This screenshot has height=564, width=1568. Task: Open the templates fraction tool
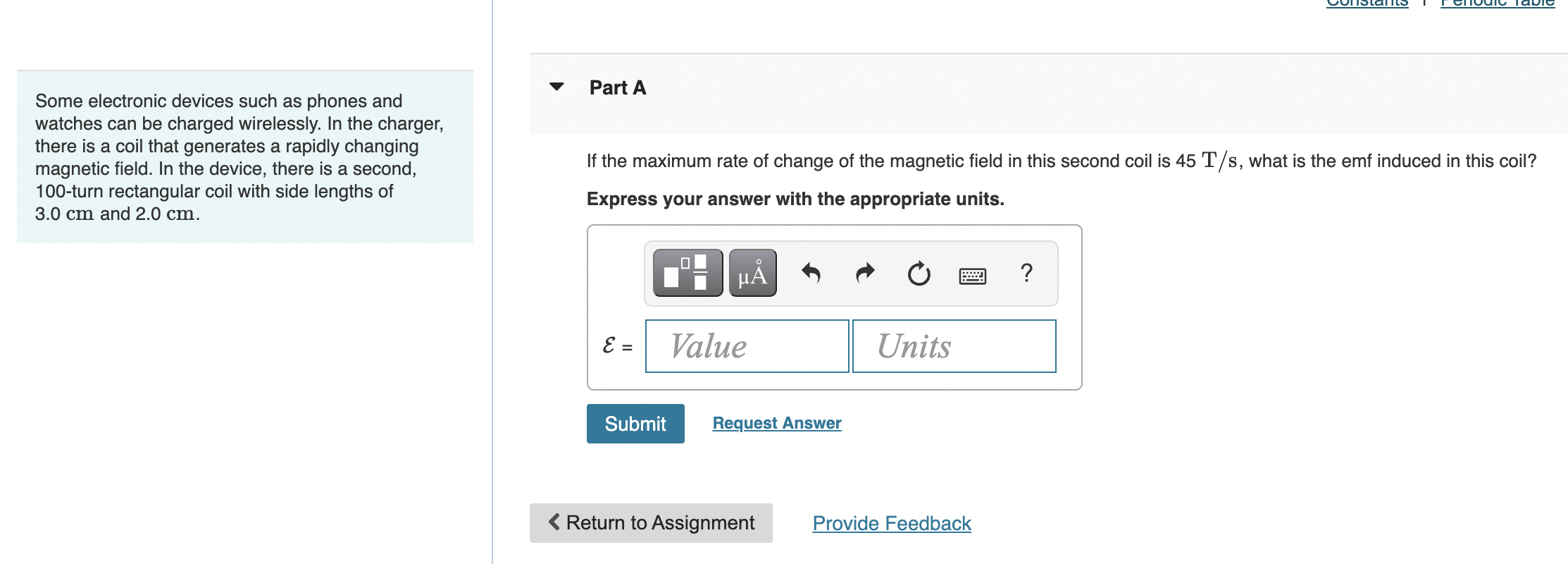pos(687,273)
